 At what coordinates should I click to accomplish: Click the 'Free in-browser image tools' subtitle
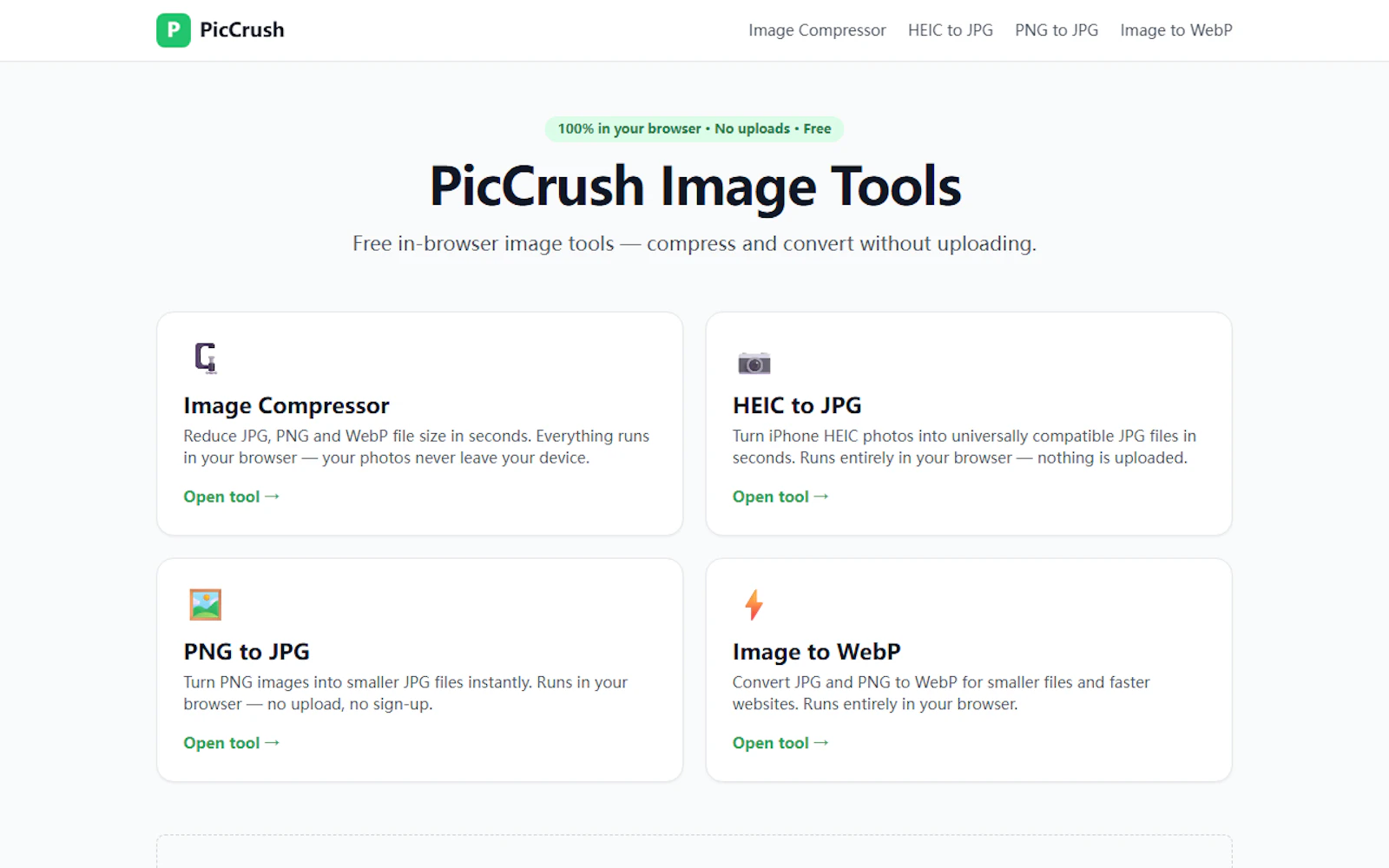[x=694, y=244]
